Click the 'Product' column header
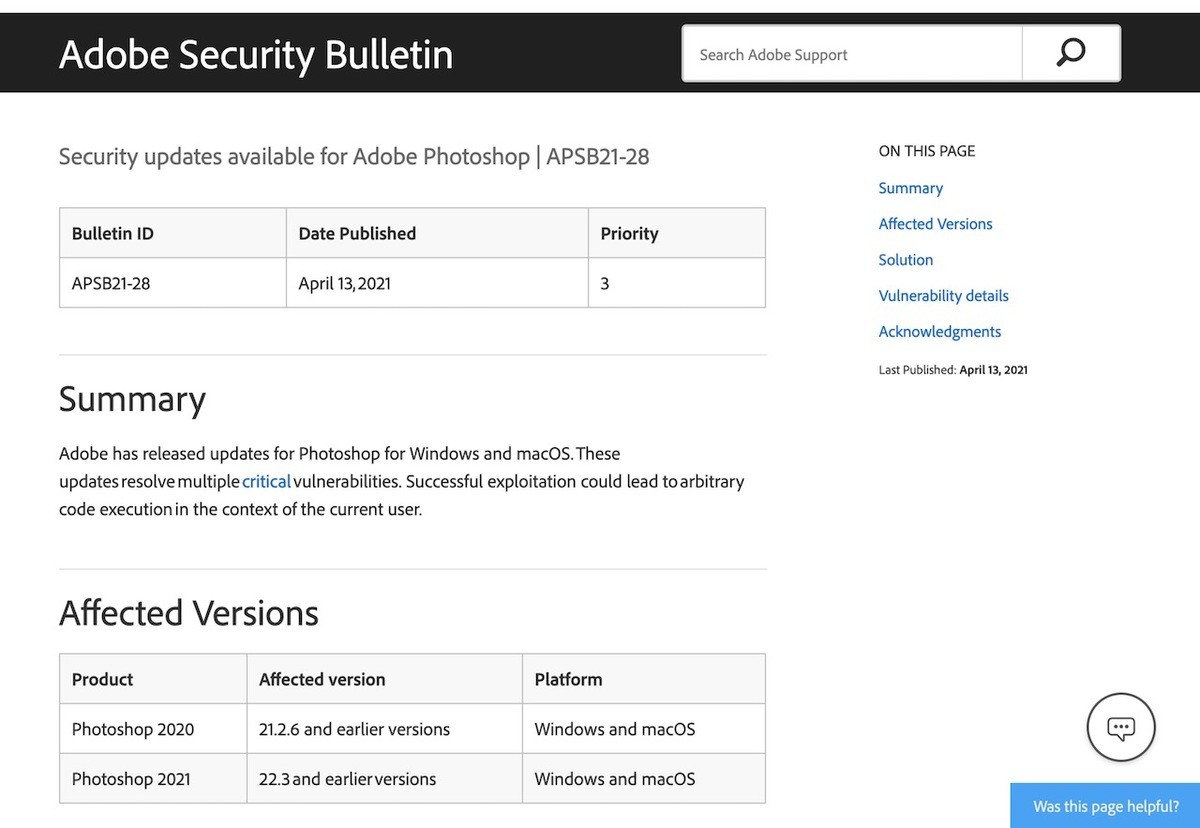Viewport: 1200px width, 828px height. [x=153, y=679]
